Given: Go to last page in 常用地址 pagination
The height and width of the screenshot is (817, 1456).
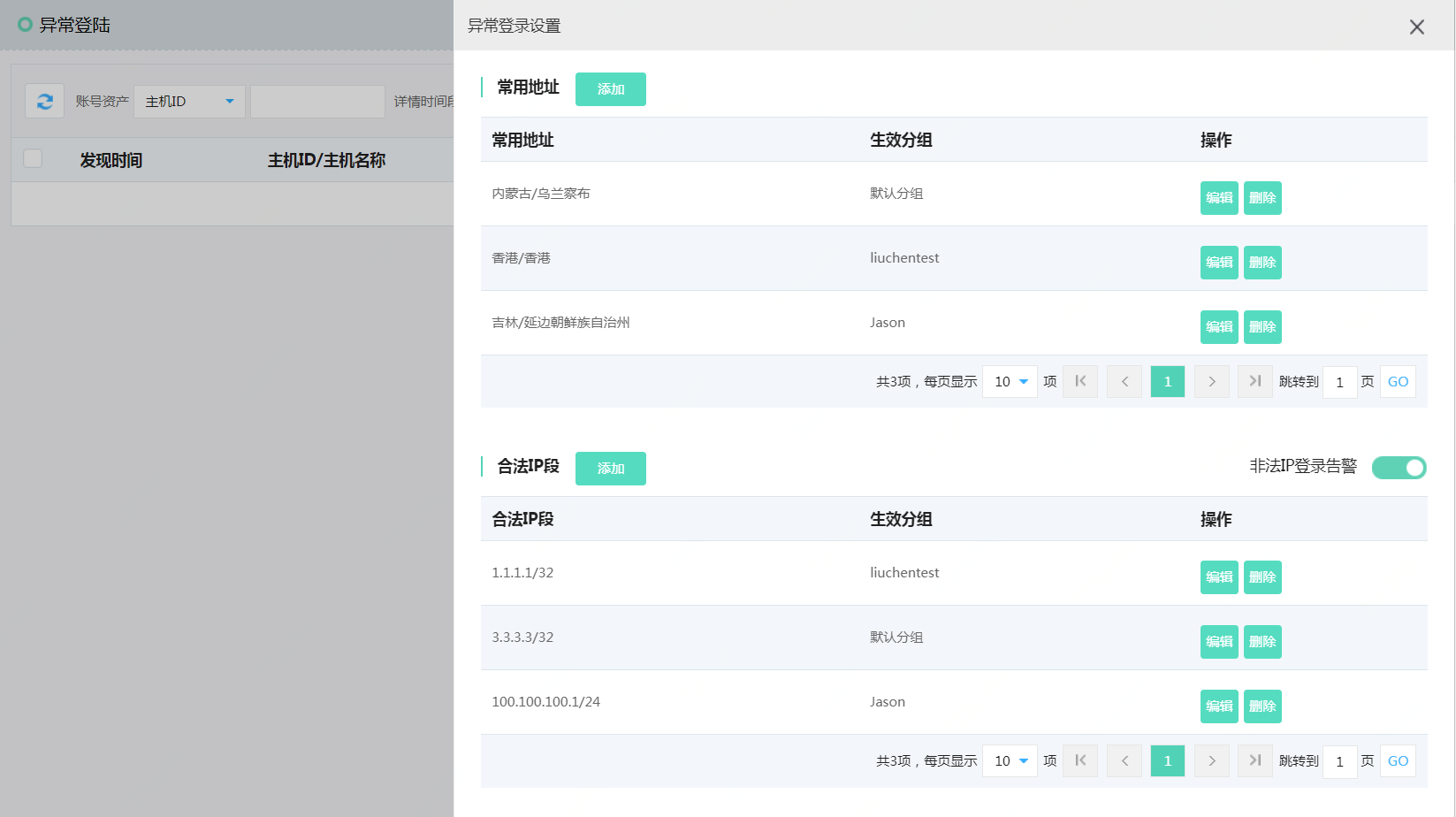Looking at the screenshot, I should (x=1255, y=381).
